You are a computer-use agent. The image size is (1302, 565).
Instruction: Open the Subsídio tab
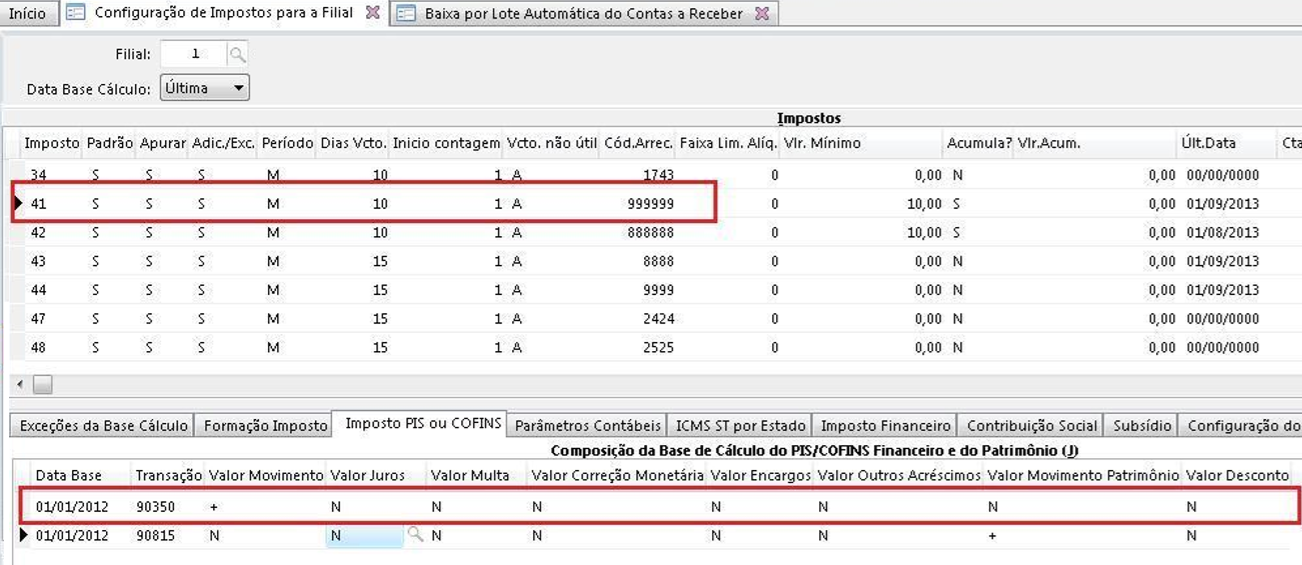point(1141,425)
